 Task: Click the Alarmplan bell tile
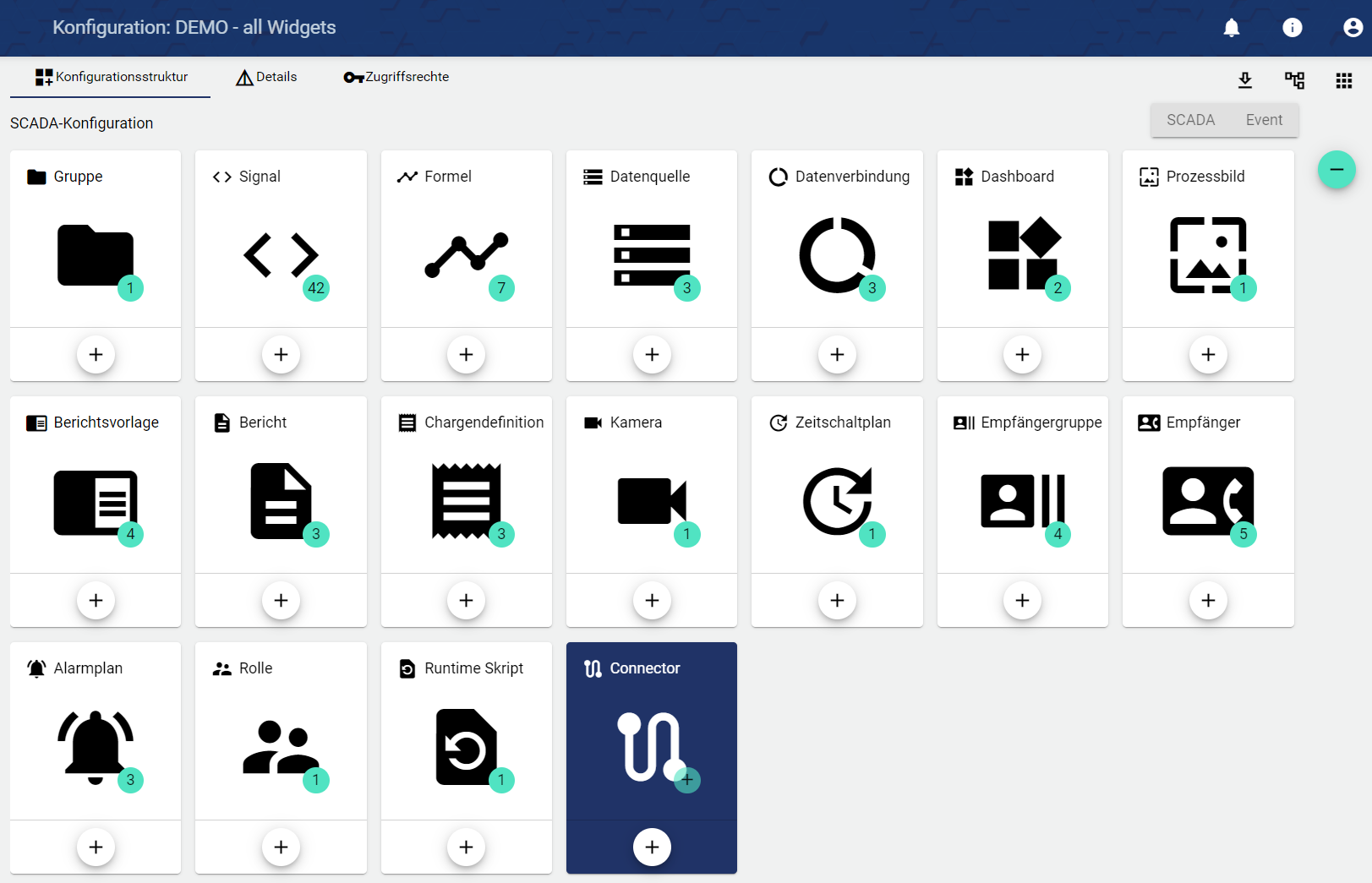[96, 746]
